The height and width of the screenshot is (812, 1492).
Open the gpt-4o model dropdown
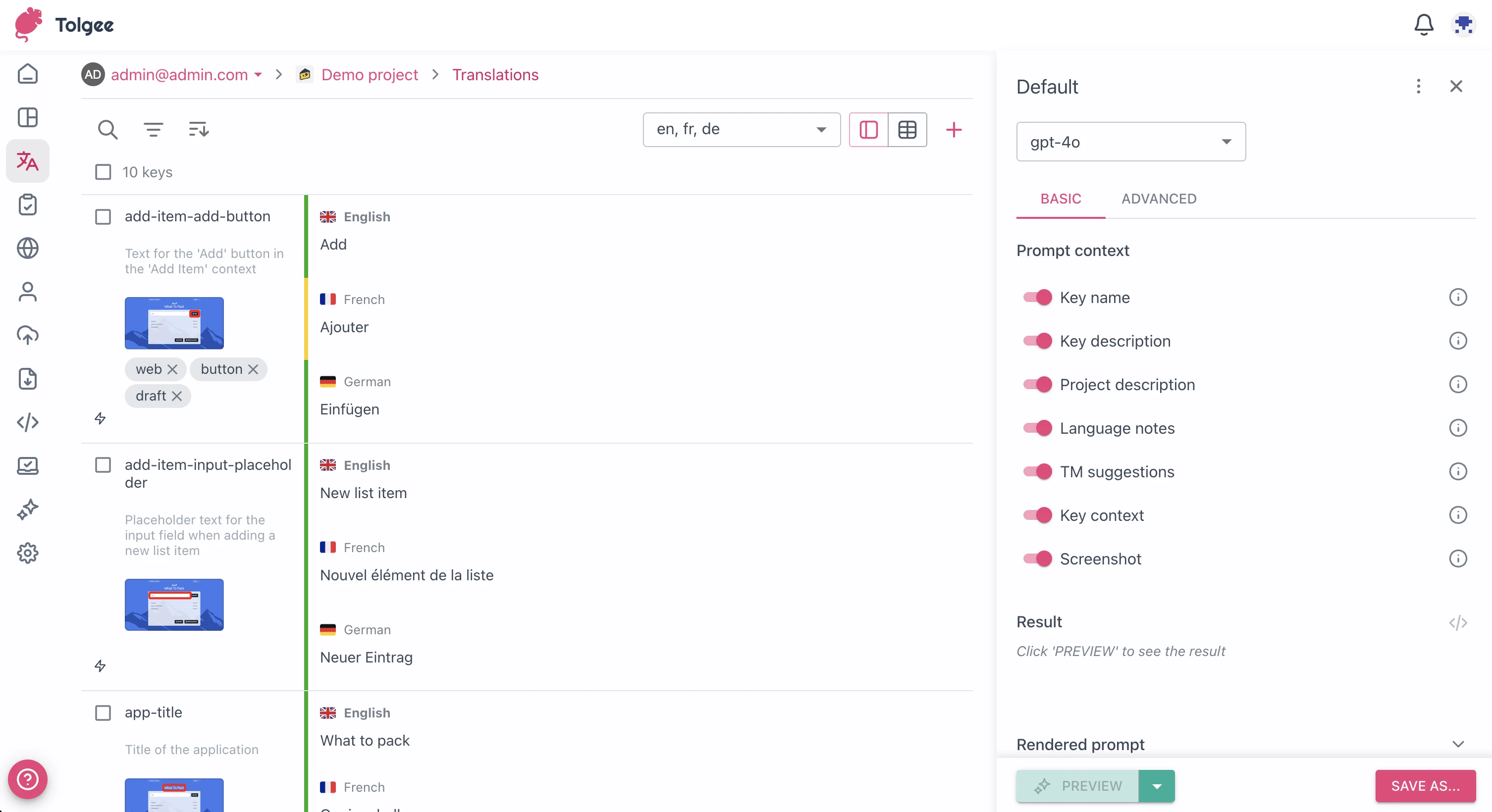[x=1130, y=142]
